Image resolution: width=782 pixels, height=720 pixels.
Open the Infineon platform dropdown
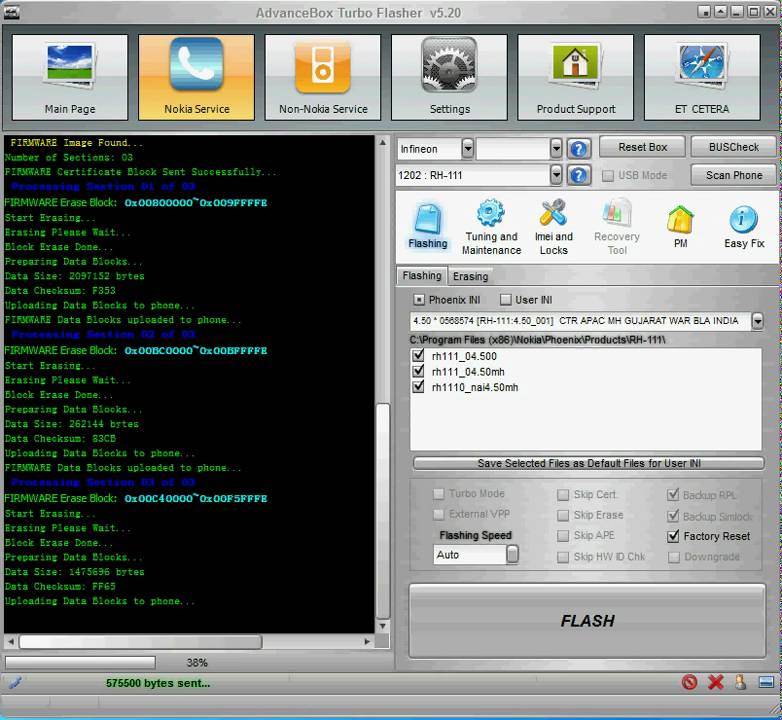467,149
